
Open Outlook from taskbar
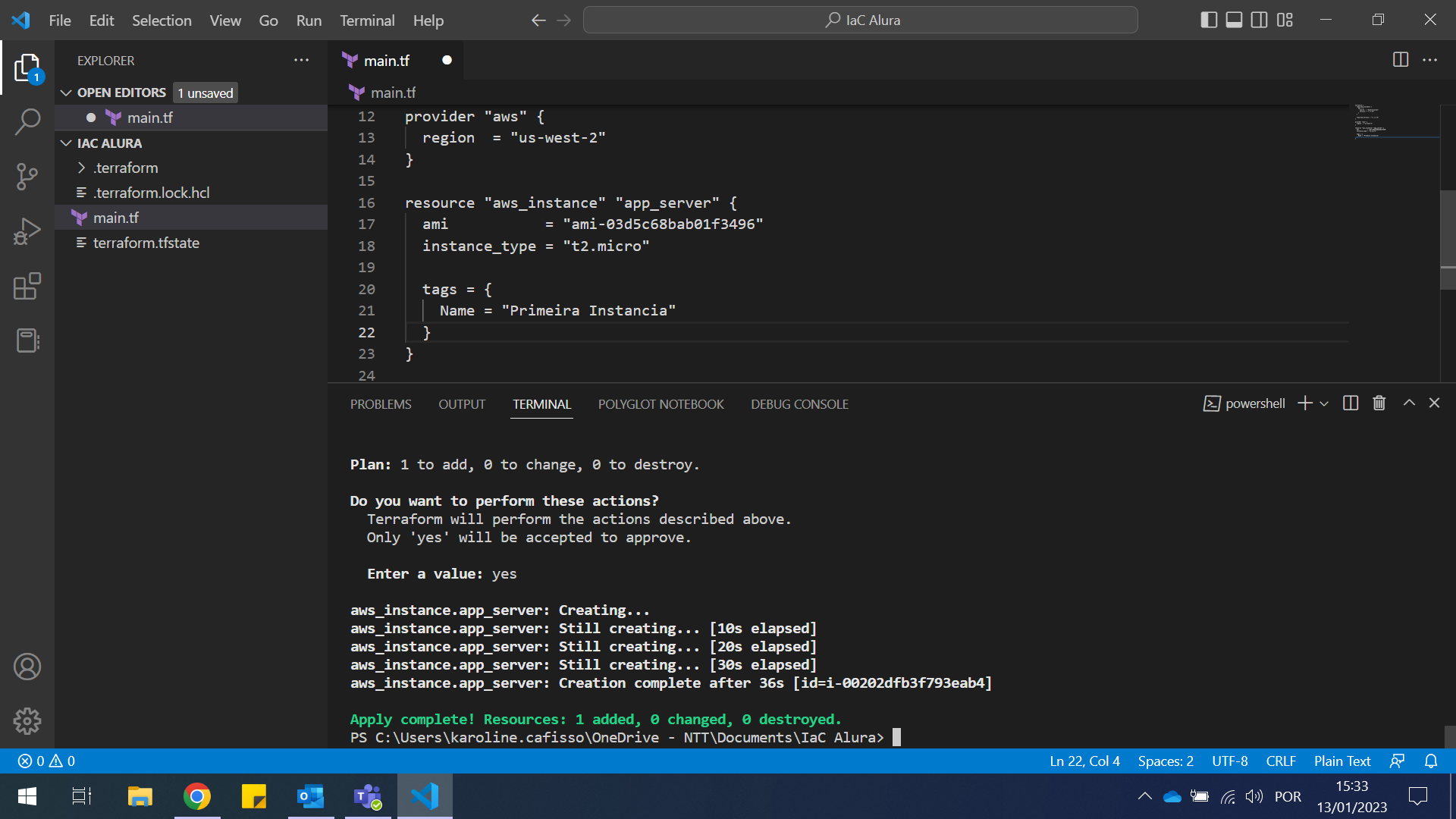311,796
